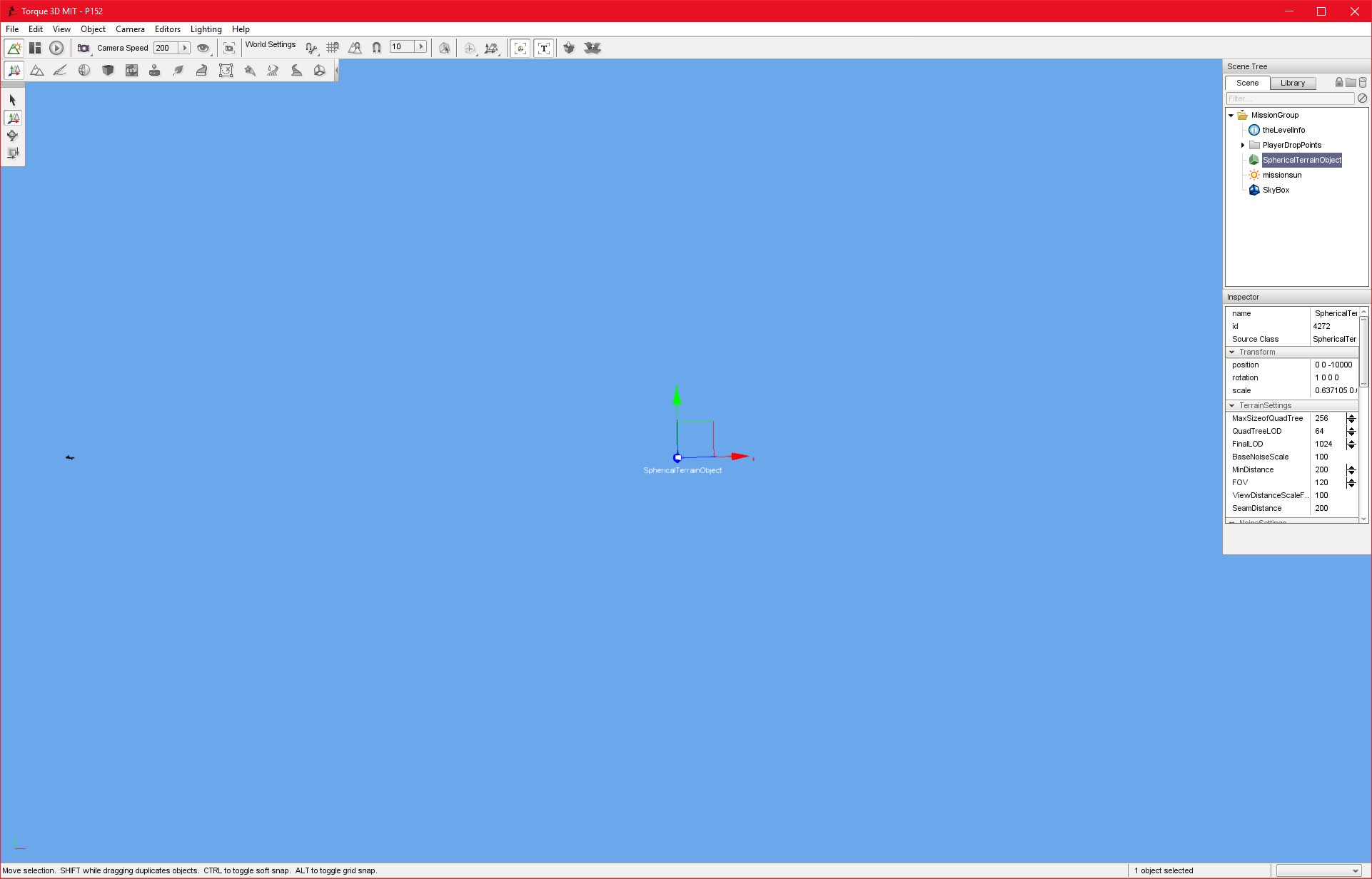Open the Decal Editor stamp icon
Image resolution: width=1372 pixels, height=879 pixels.
tap(154, 70)
